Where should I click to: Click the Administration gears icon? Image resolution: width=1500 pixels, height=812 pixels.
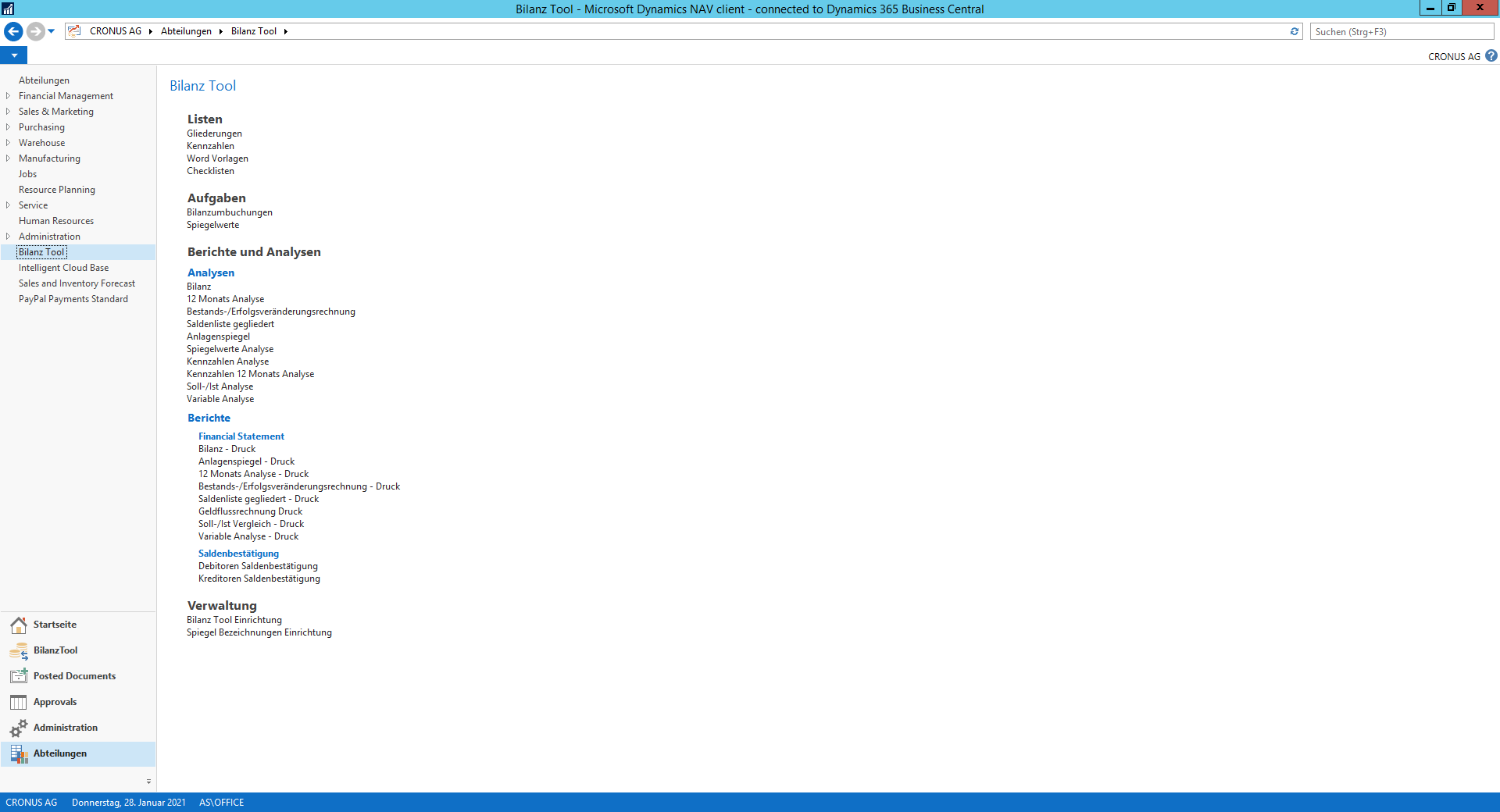coord(18,728)
